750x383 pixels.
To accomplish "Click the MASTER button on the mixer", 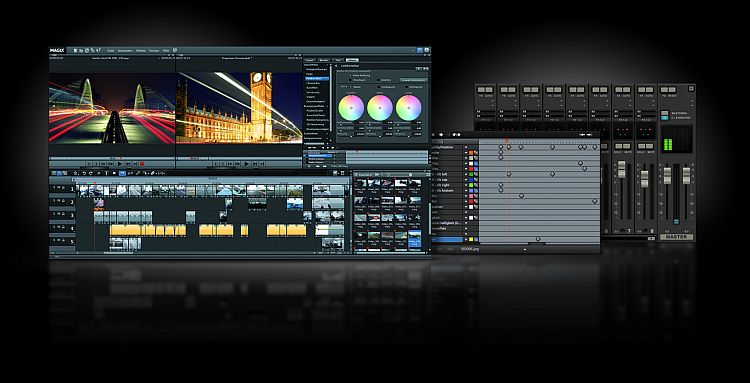I will [676, 237].
